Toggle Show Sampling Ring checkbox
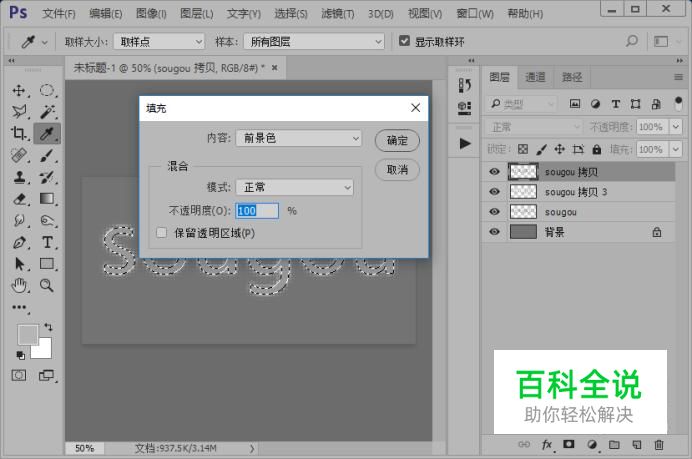The image size is (692, 459). click(x=404, y=41)
